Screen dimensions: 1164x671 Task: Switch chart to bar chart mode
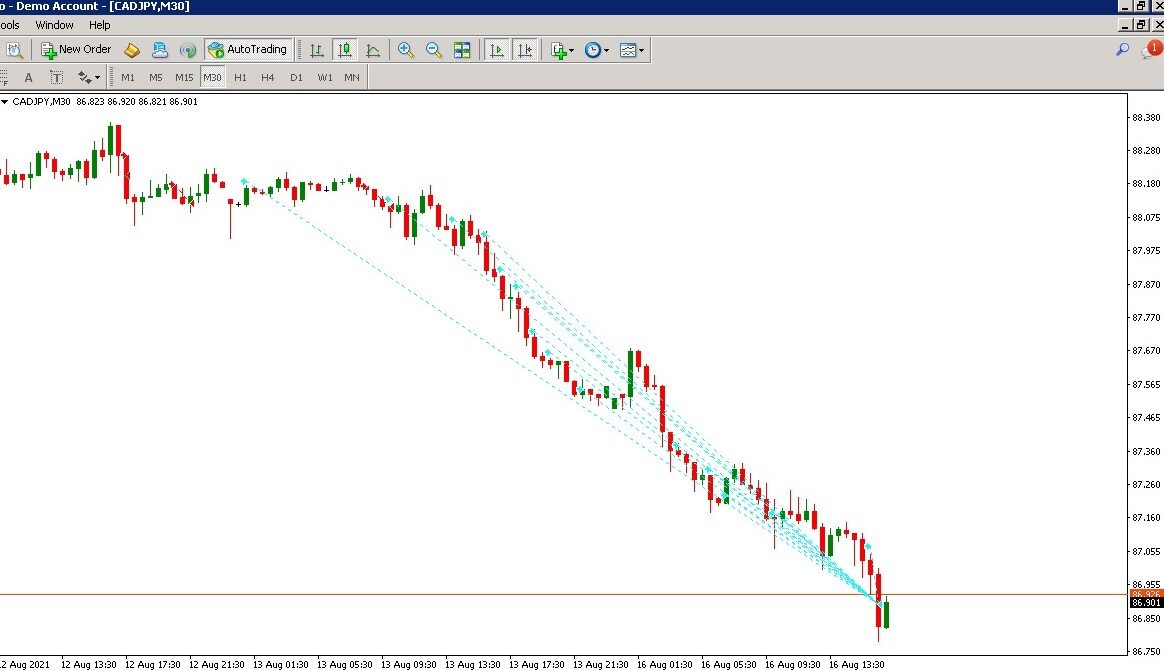pyautogui.click(x=316, y=50)
